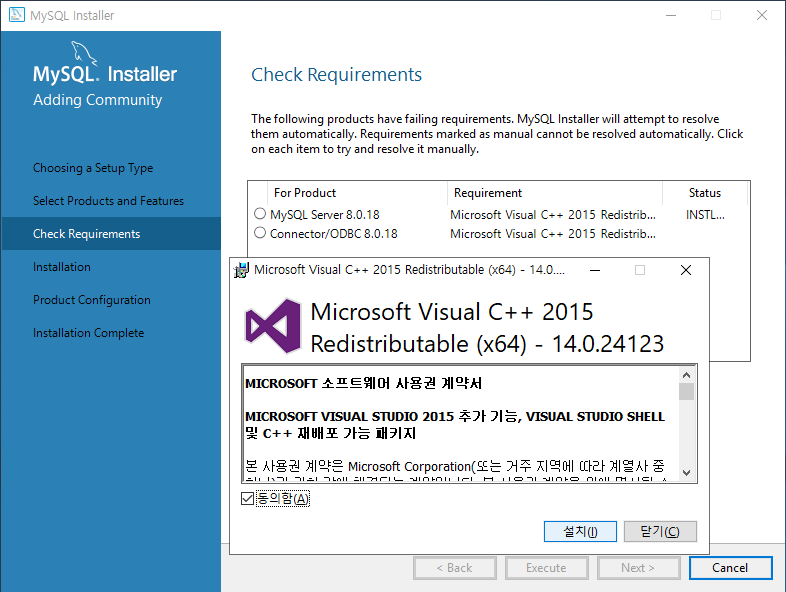Click the purple Visual Studio logo
Viewport: 786px width, 592px height.
point(273,326)
